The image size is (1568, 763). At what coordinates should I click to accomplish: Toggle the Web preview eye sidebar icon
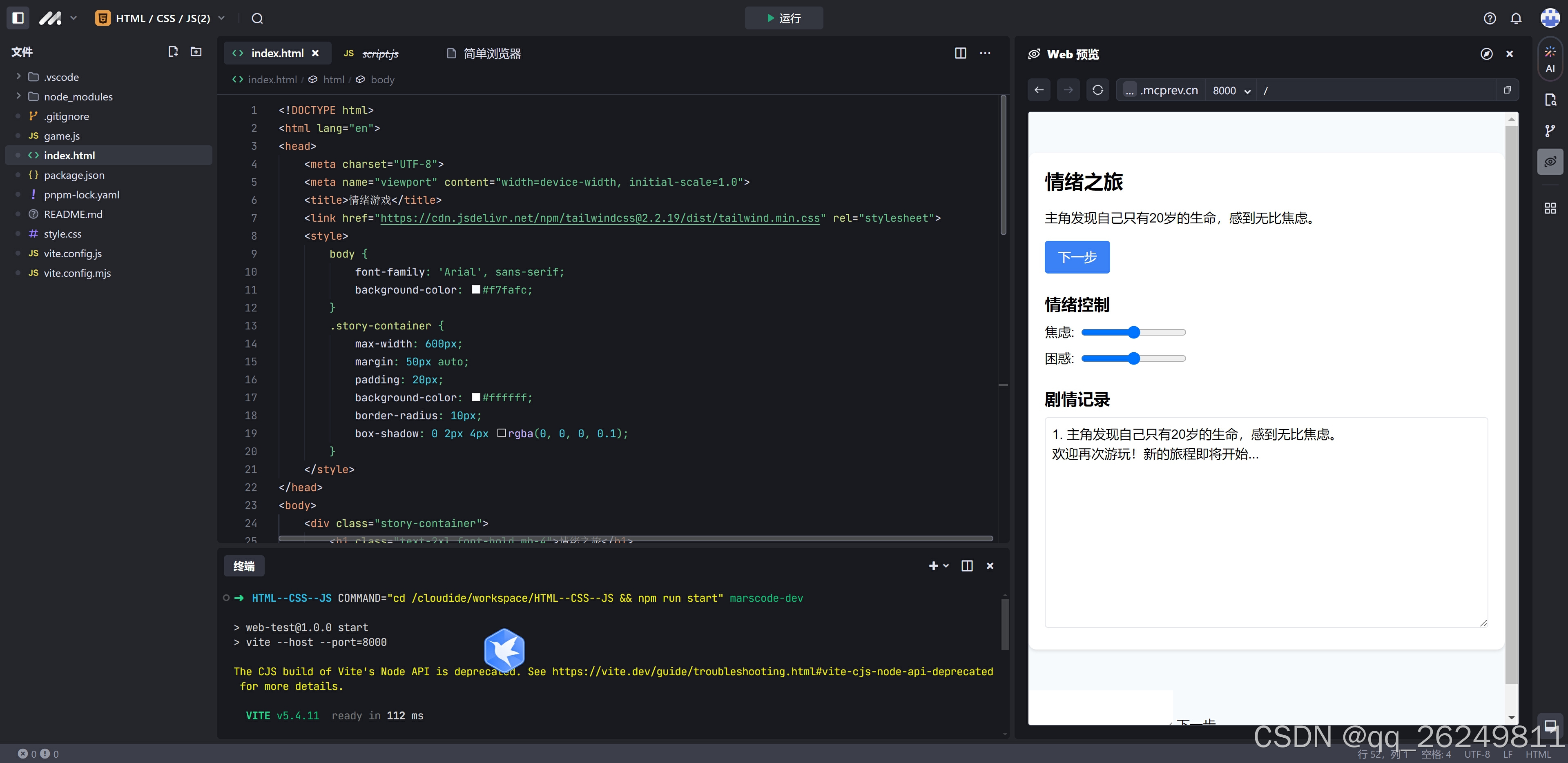pos(1550,162)
